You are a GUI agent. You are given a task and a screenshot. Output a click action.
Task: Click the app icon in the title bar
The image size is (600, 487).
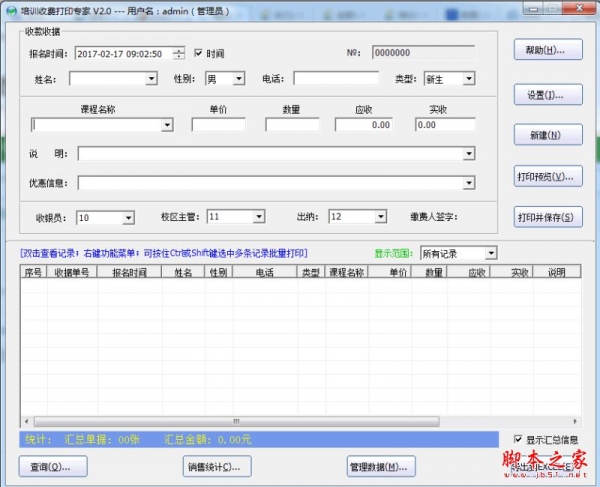11,11
